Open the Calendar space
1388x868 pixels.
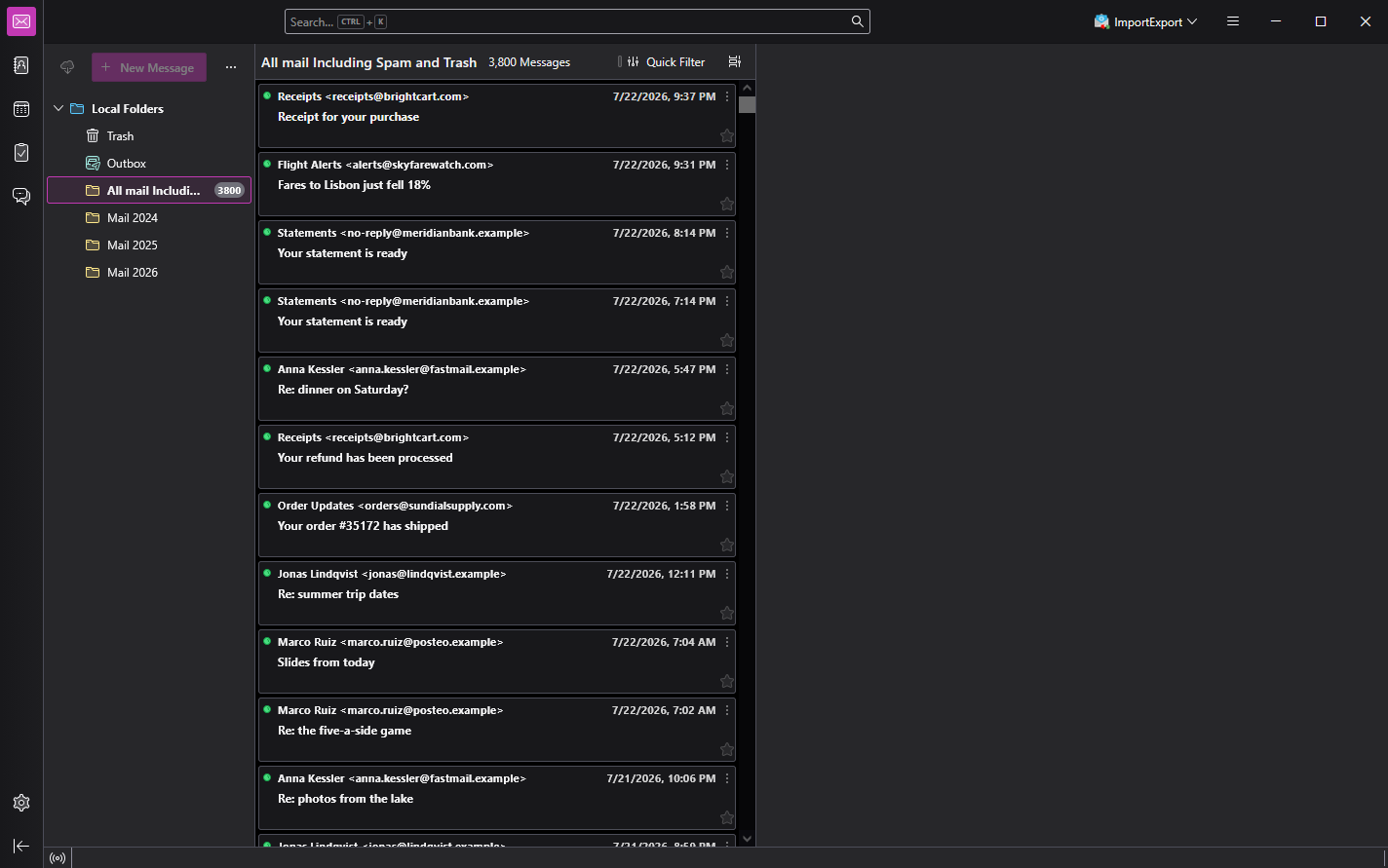tap(21, 109)
